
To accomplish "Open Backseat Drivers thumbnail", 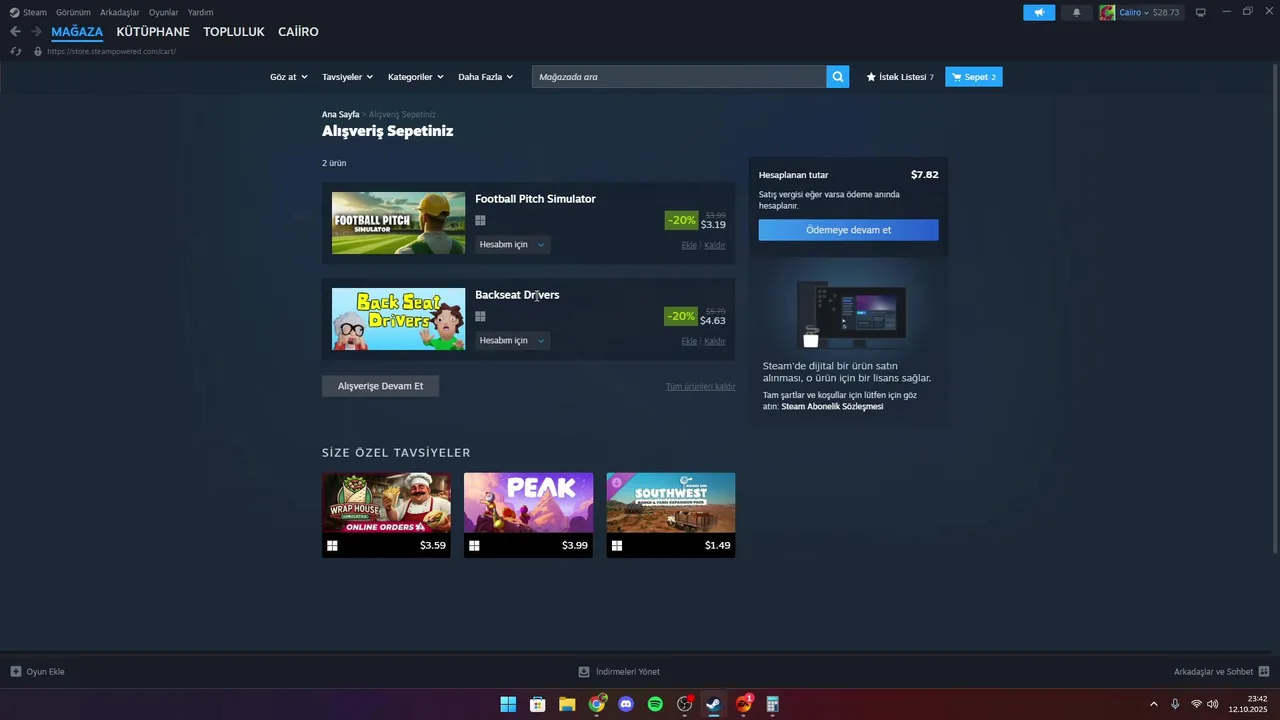I will 398,319.
